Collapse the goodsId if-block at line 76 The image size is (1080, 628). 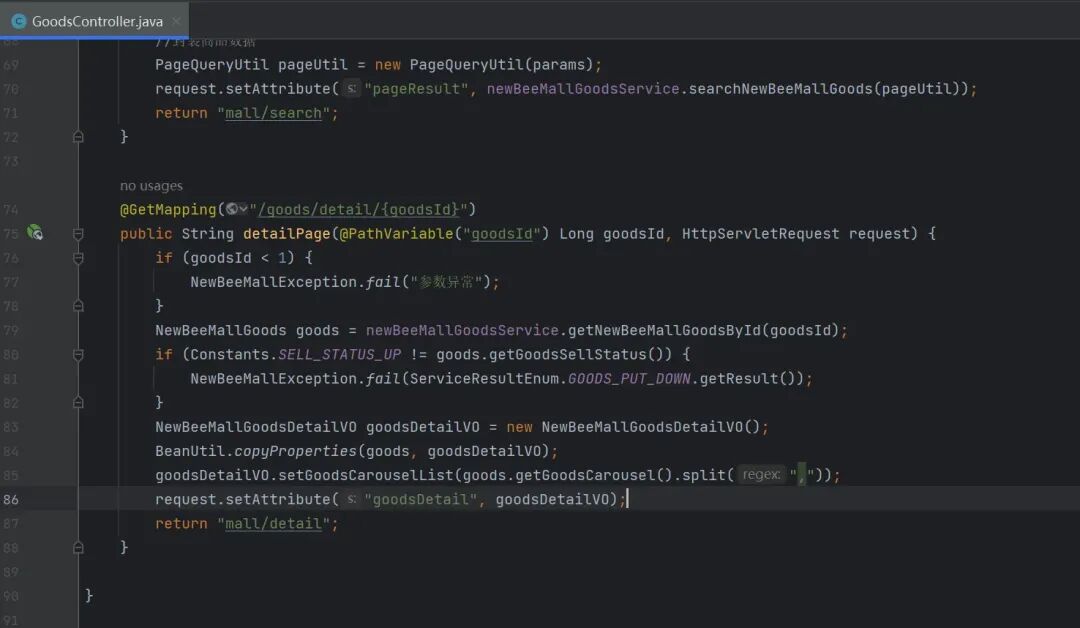click(x=78, y=258)
